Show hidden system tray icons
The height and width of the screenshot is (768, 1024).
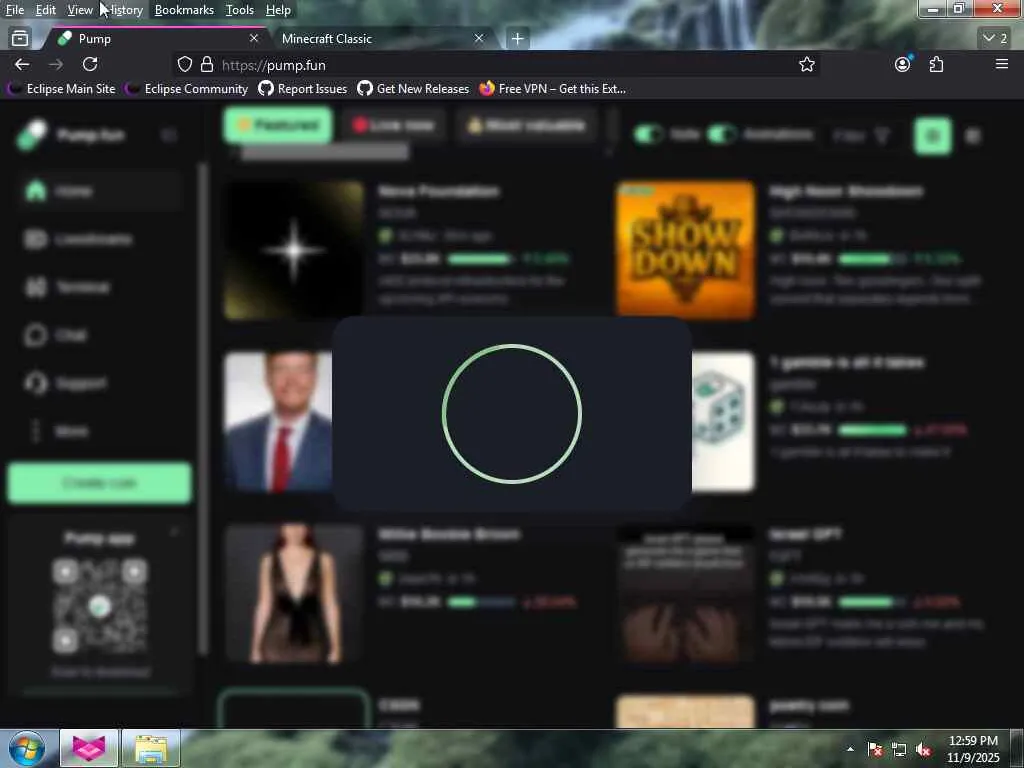(850, 749)
